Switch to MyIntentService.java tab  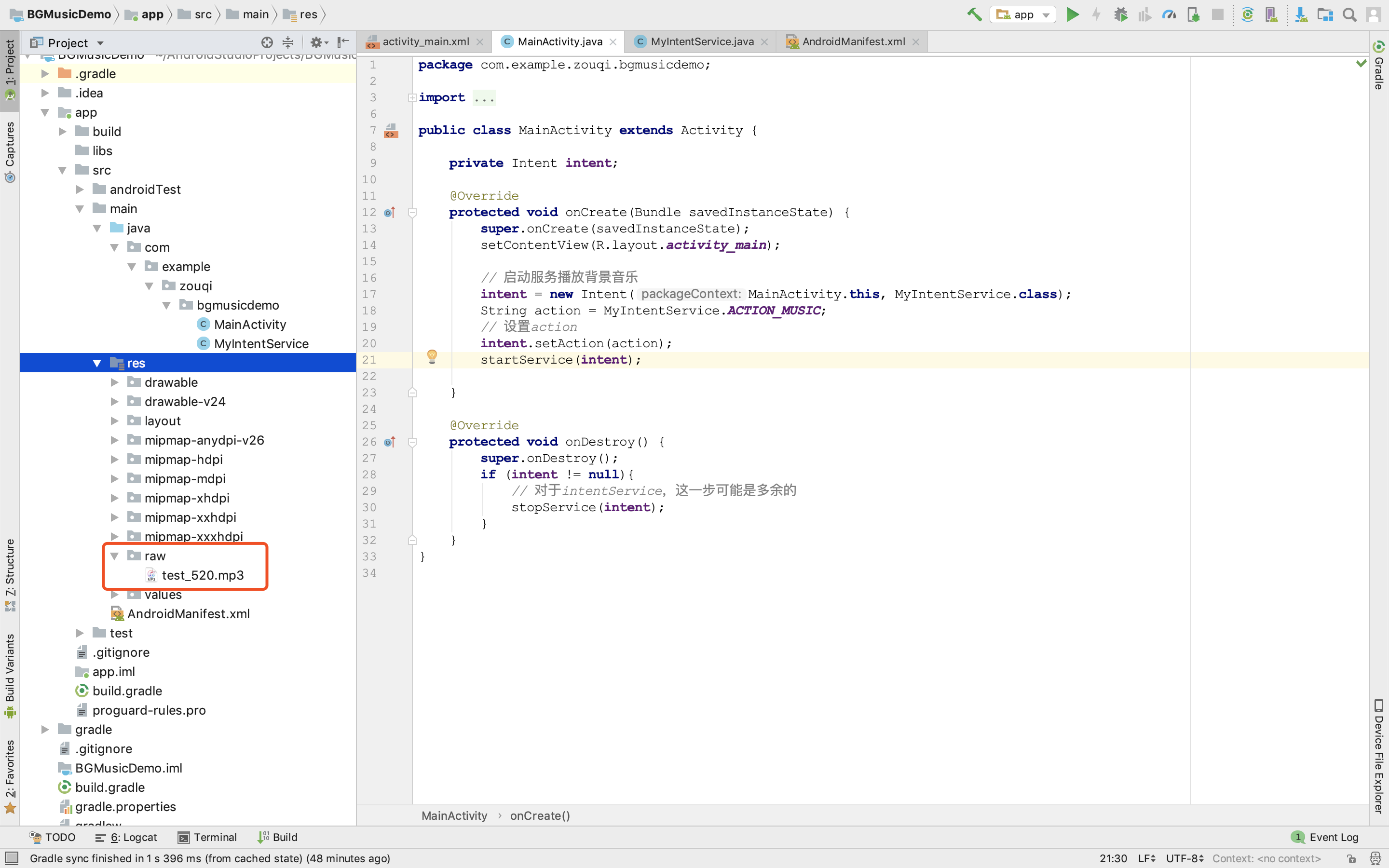pyautogui.click(x=701, y=41)
